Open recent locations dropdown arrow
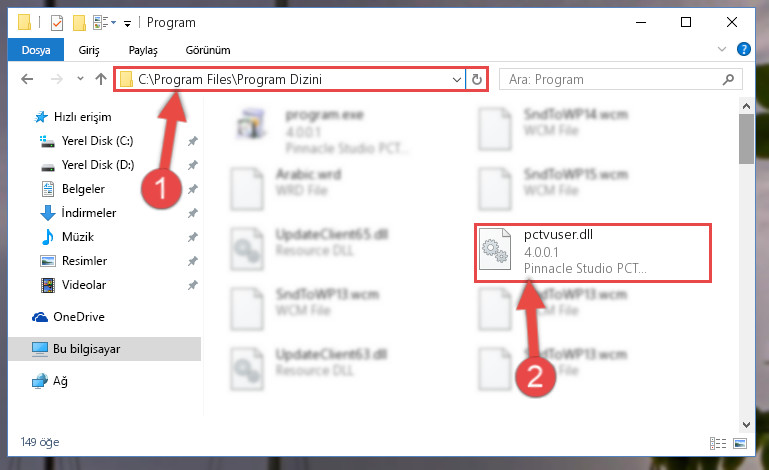This screenshot has width=769, height=470. coord(80,78)
